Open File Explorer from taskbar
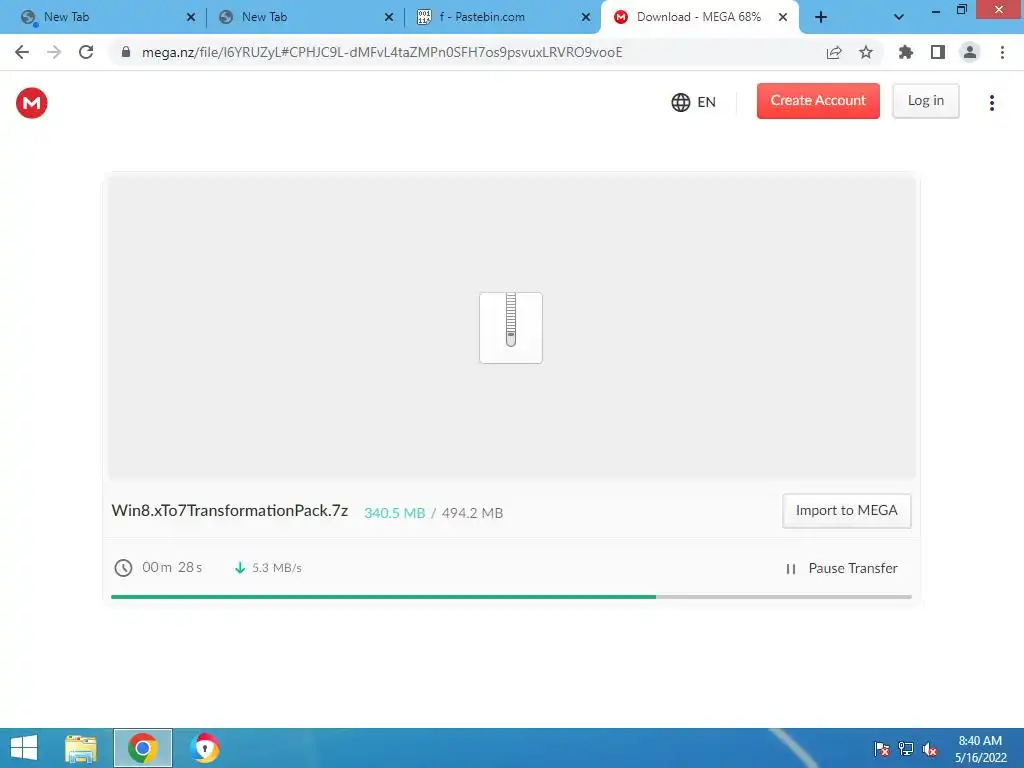The width and height of the screenshot is (1024, 768). 81,748
